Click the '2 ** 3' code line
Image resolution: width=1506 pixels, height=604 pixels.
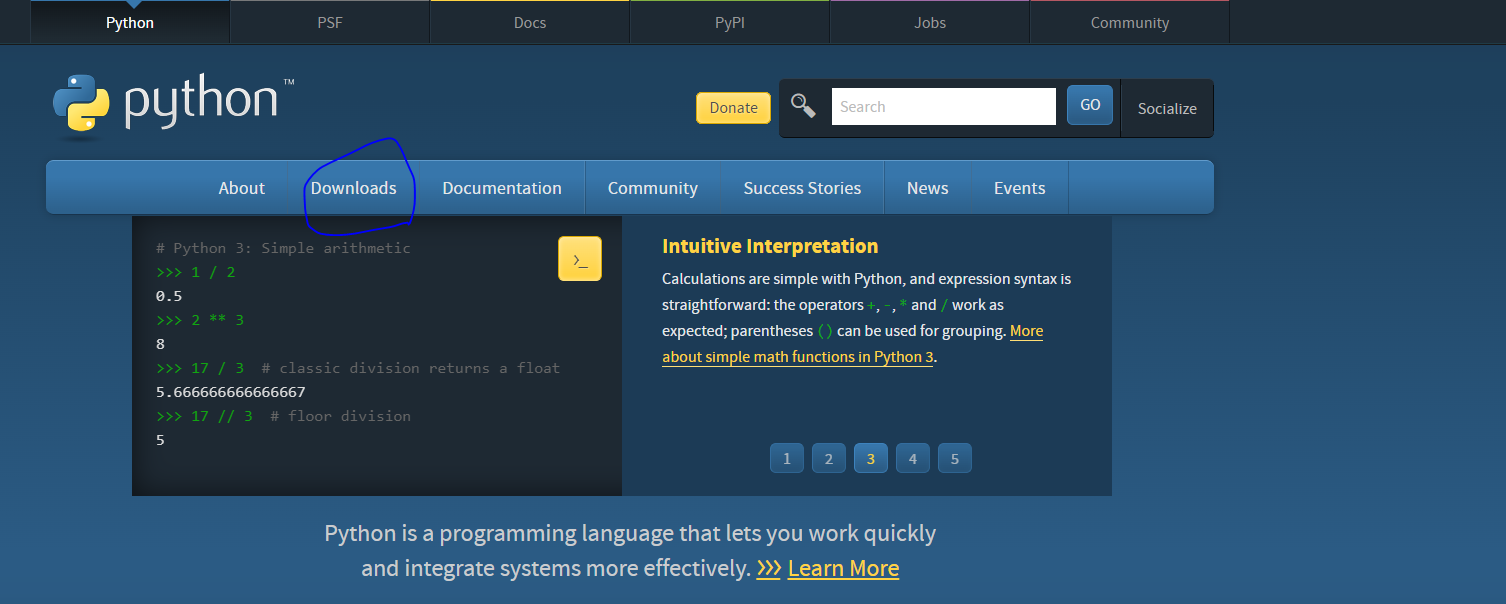(200, 320)
